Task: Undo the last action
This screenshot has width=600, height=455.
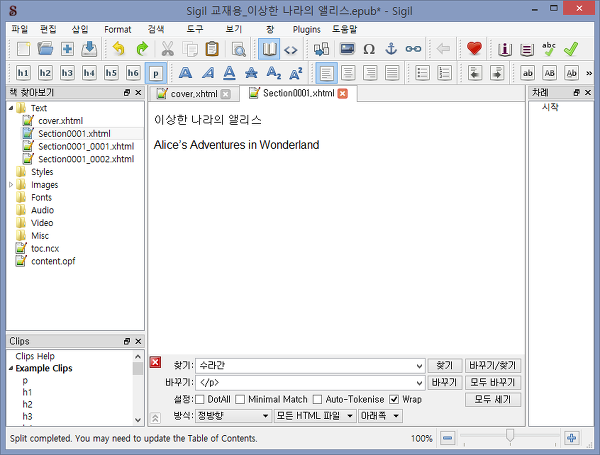Action: click(x=119, y=49)
